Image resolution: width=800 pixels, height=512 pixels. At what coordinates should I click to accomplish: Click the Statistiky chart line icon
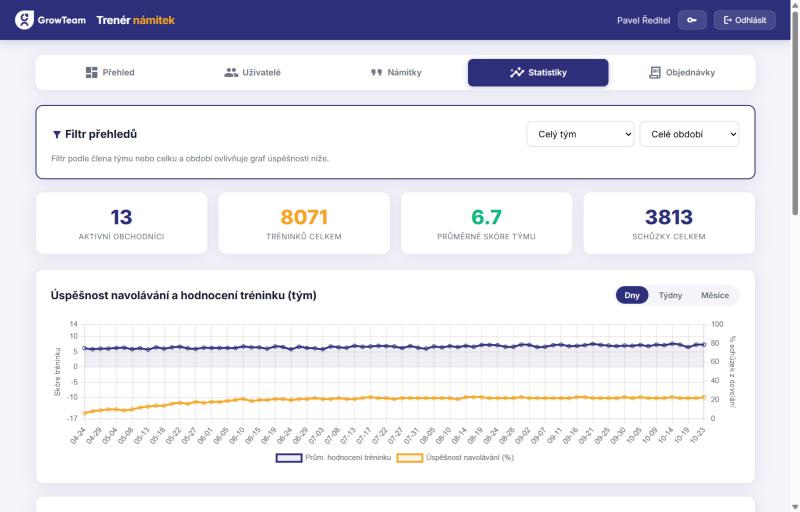tap(516, 72)
